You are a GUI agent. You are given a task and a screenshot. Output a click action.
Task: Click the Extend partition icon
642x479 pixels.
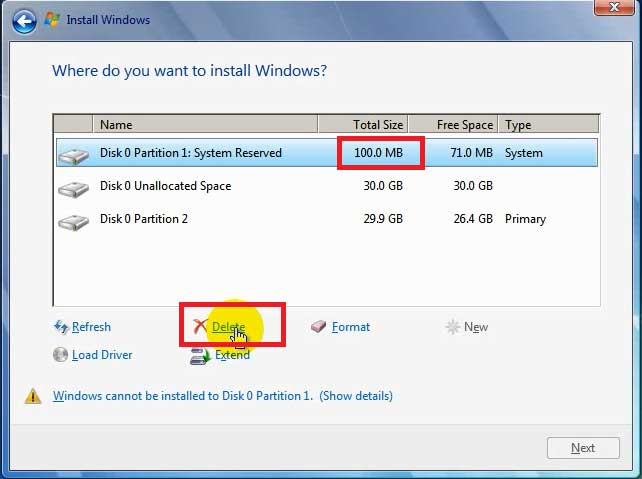point(200,355)
